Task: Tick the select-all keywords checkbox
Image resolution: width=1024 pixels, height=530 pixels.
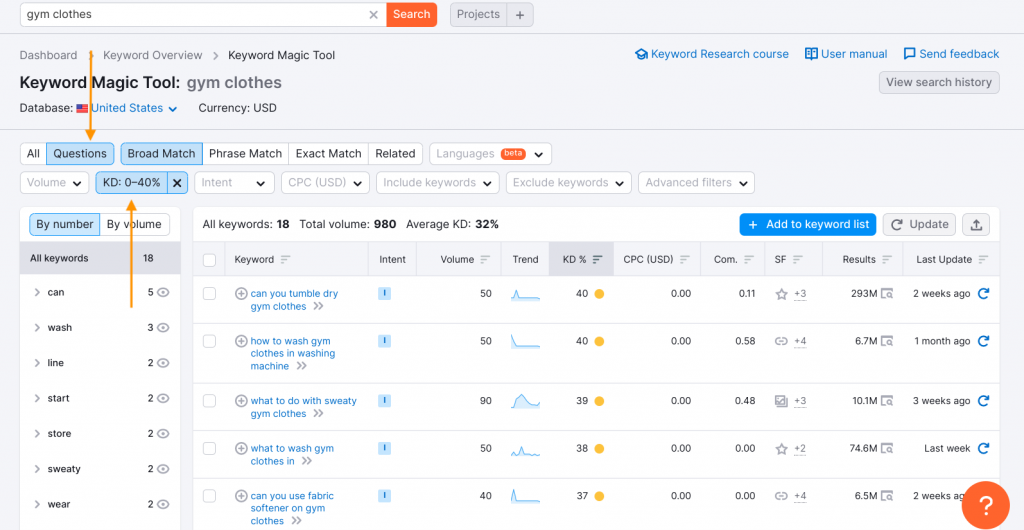Action: pyautogui.click(x=209, y=260)
